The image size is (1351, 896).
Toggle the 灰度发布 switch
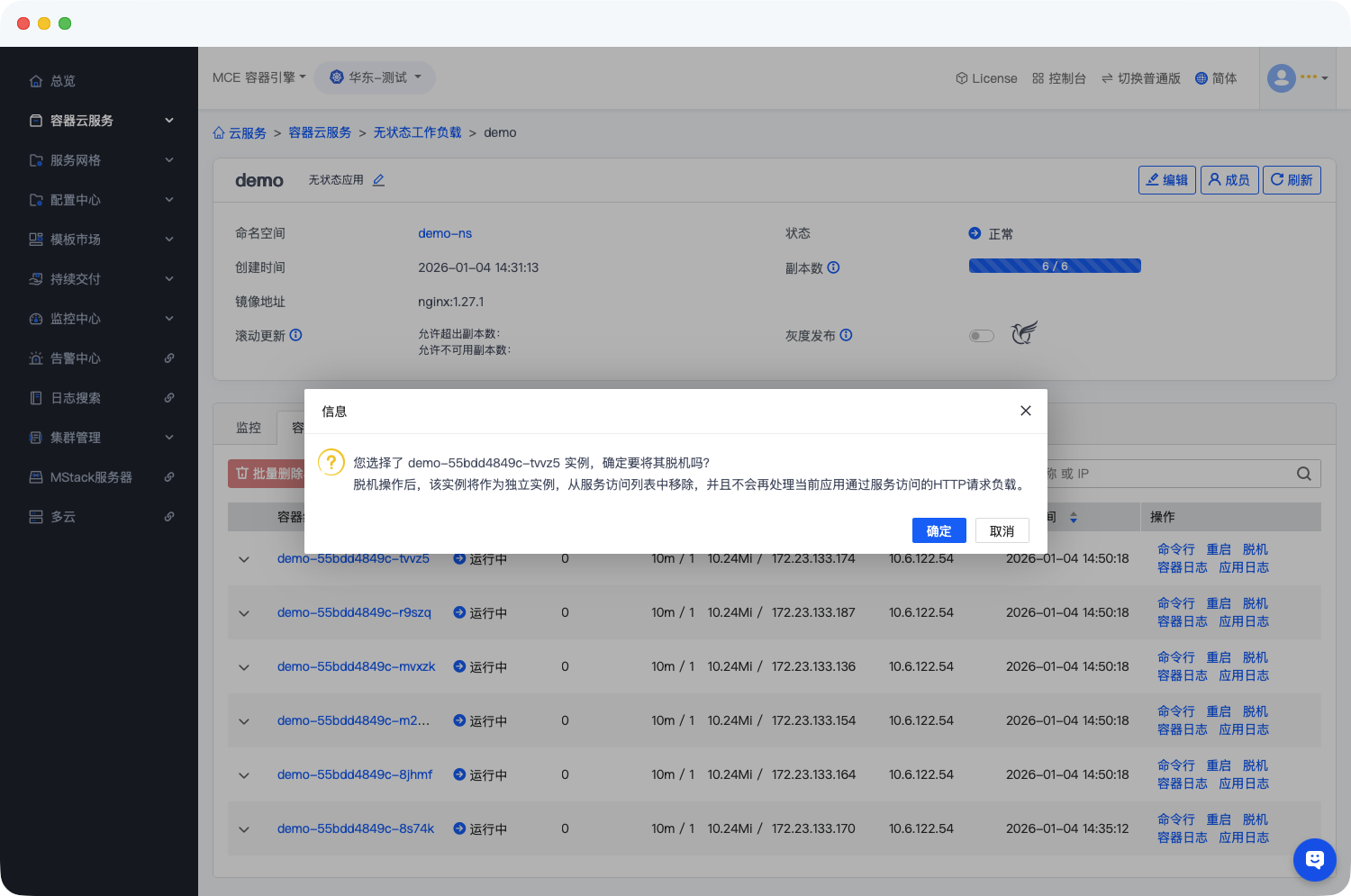pyautogui.click(x=981, y=336)
